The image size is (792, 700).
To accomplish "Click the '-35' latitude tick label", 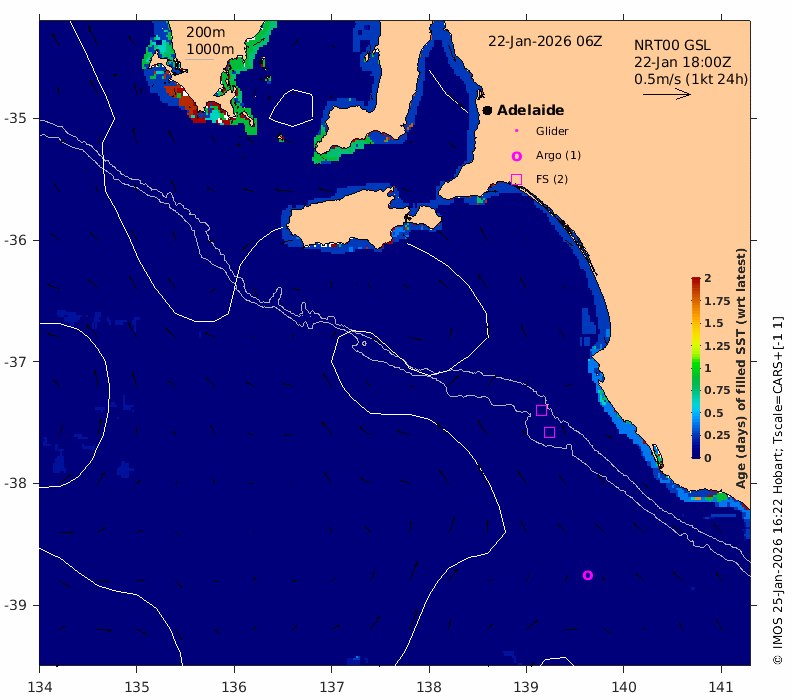I will pos(15,118).
